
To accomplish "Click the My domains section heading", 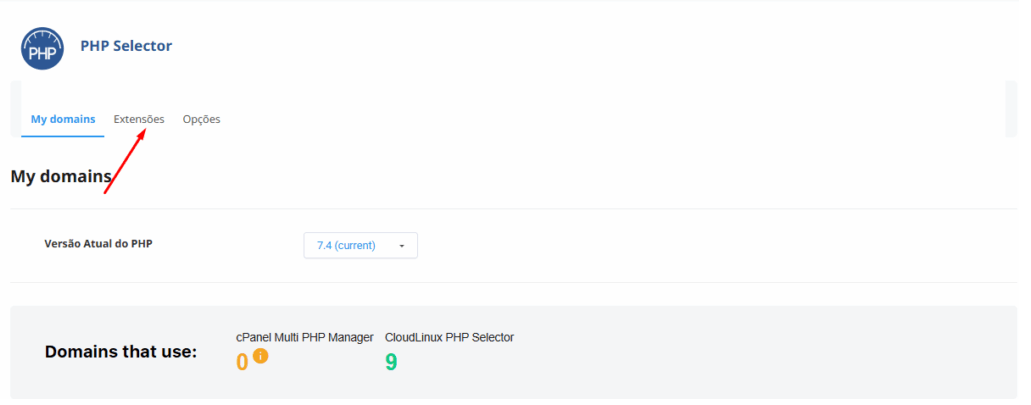I will click(x=61, y=176).
